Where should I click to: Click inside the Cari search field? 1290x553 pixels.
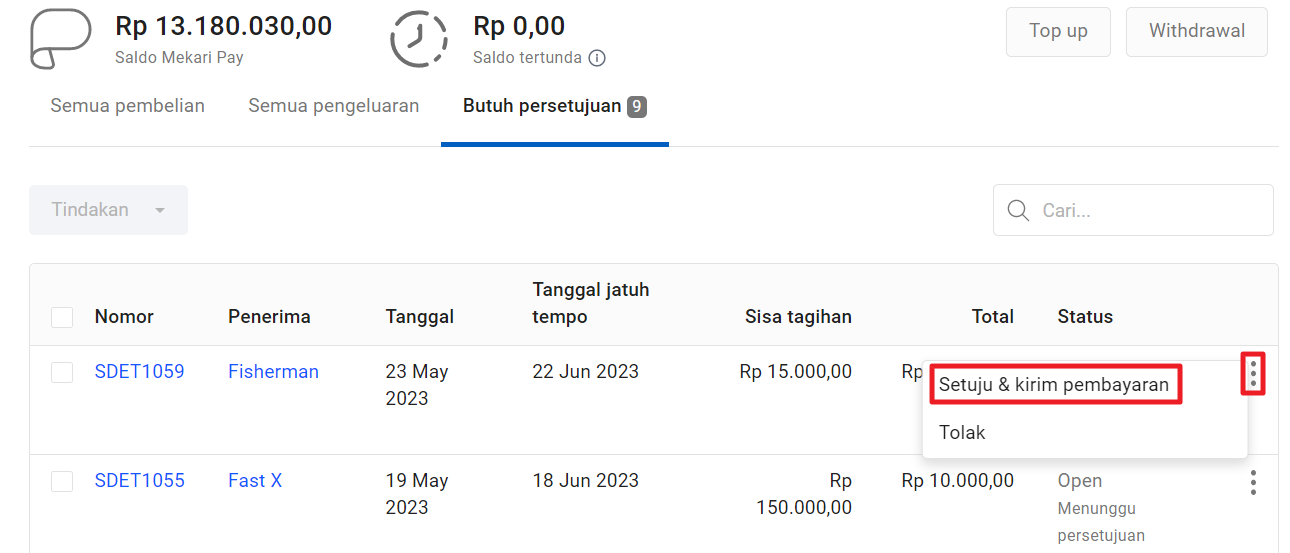click(x=1133, y=210)
